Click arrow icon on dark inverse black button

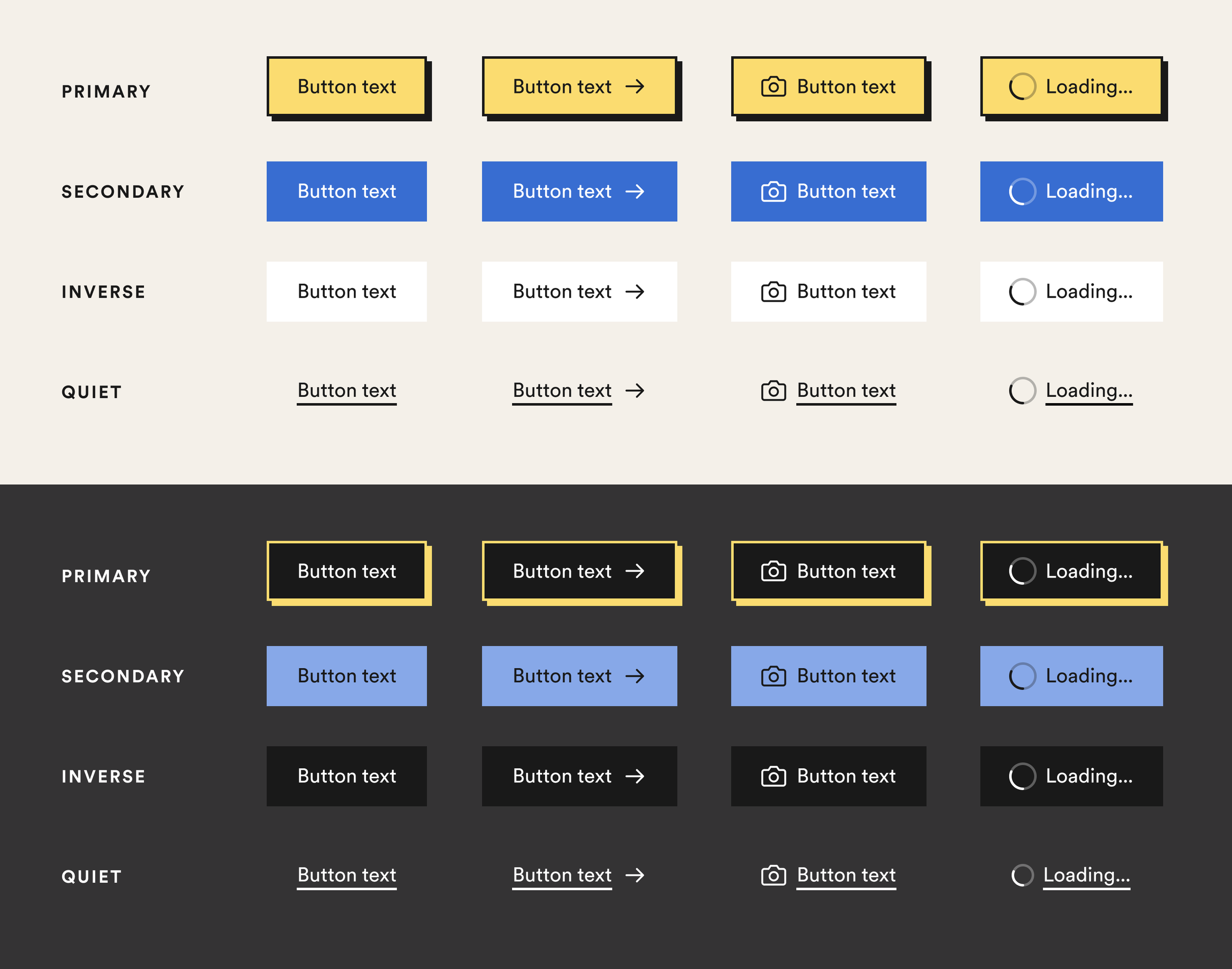(x=635, y=776)
